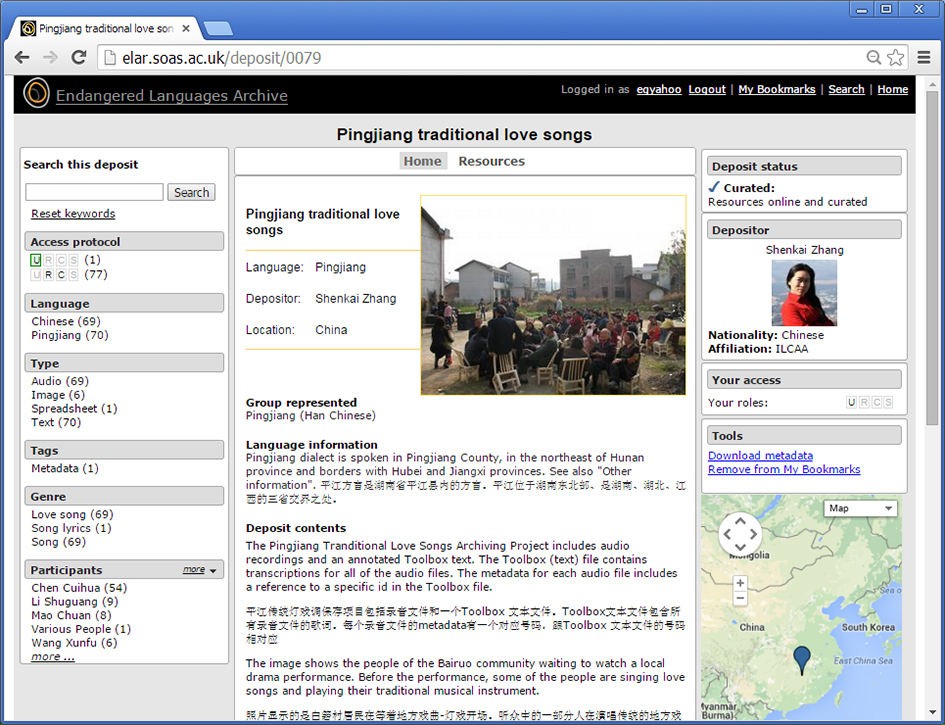Open the Map type dropdown
945x725 pixels.
(860, 508)
